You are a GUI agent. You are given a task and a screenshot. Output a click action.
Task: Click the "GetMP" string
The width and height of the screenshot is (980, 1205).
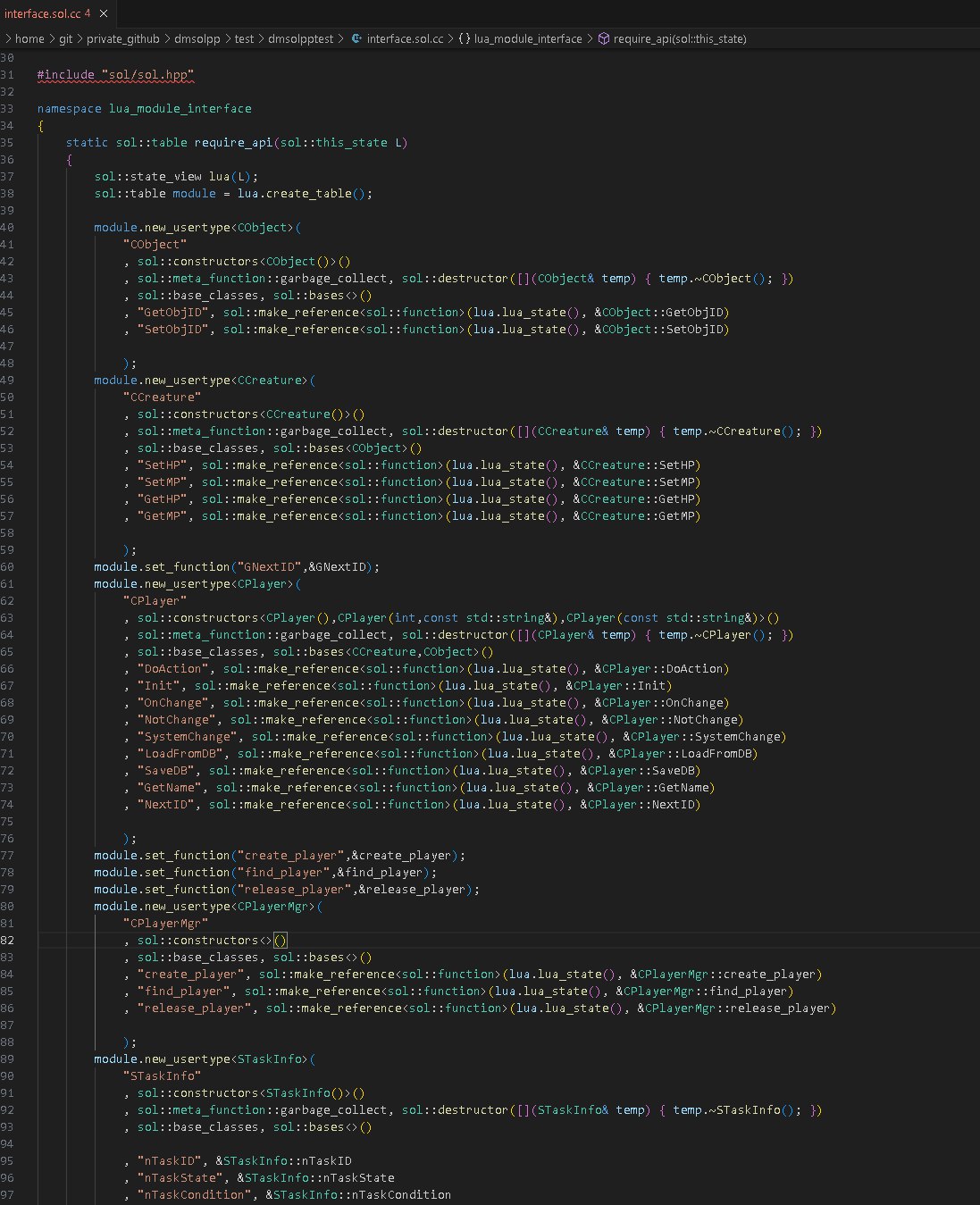click(x=162, y=515)
